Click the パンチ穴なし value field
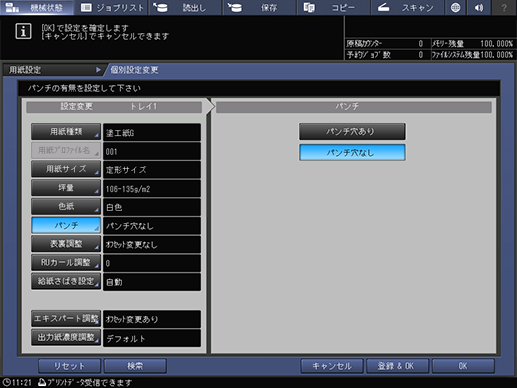 (152, 226)
